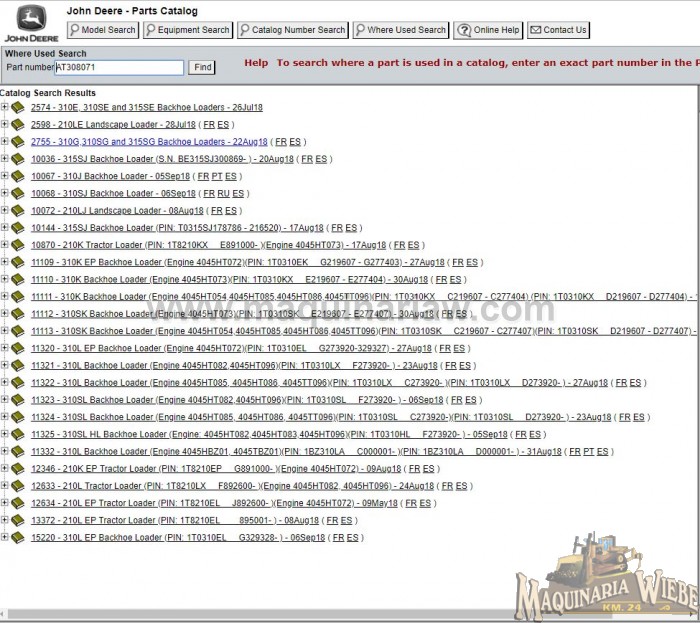The image size is (700, 623).
Task: Click into the Part number input field
Action: point(119,67)
